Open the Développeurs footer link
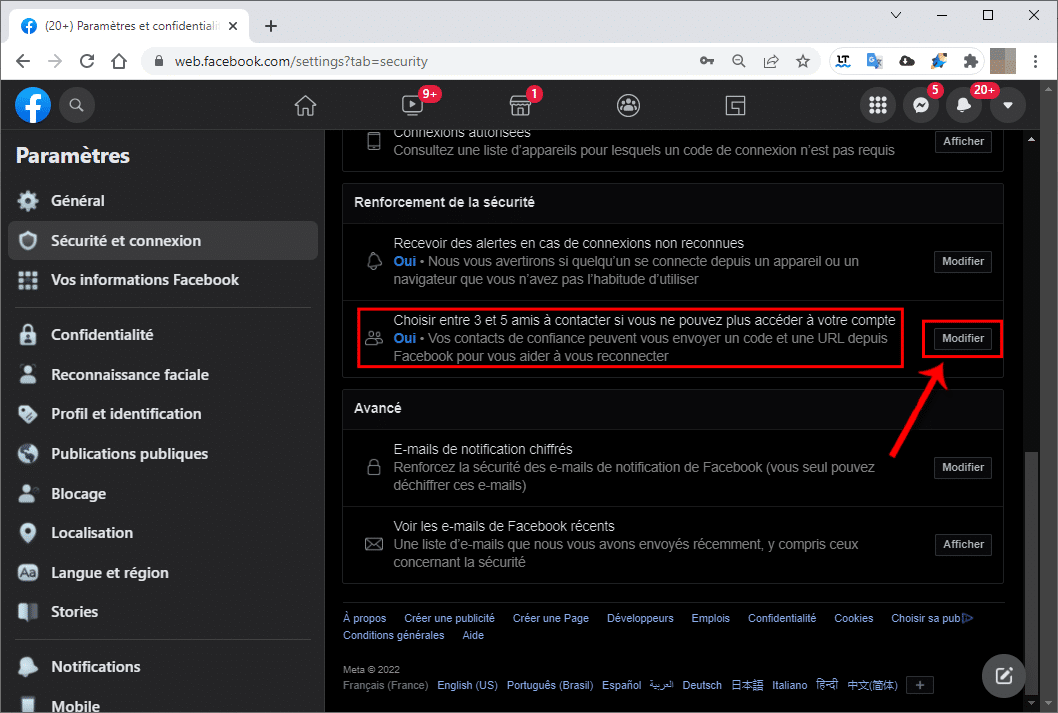The height and width of the screenshot is (713, 1058). tap(640, 619)
